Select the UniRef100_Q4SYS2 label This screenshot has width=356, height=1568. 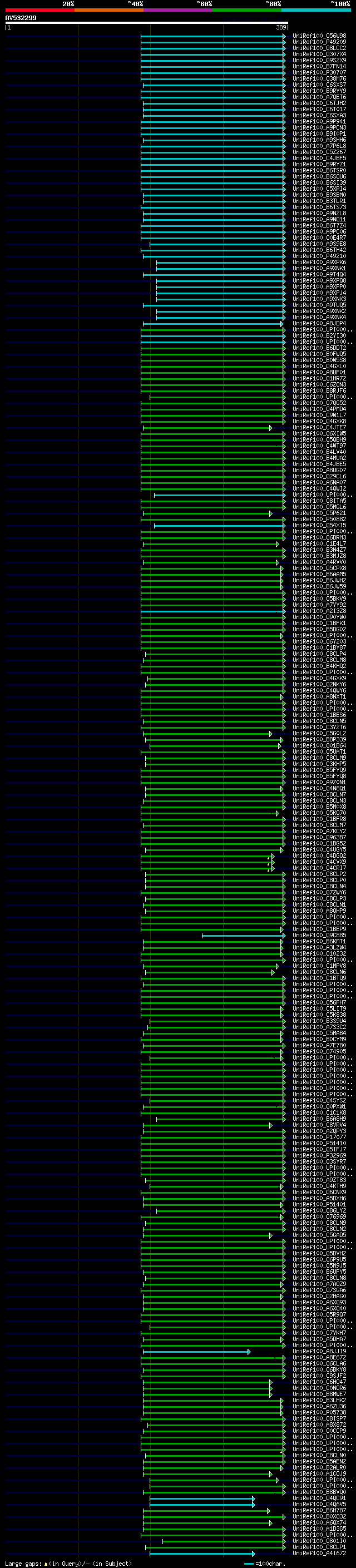[319, 1101]
